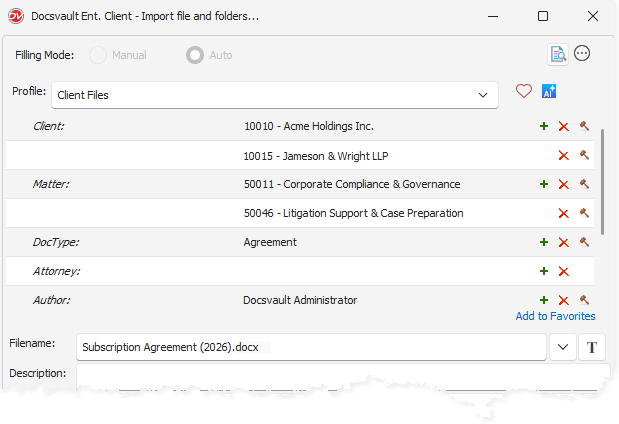Remove the Docsvault Administrator author value

[563, 300]
